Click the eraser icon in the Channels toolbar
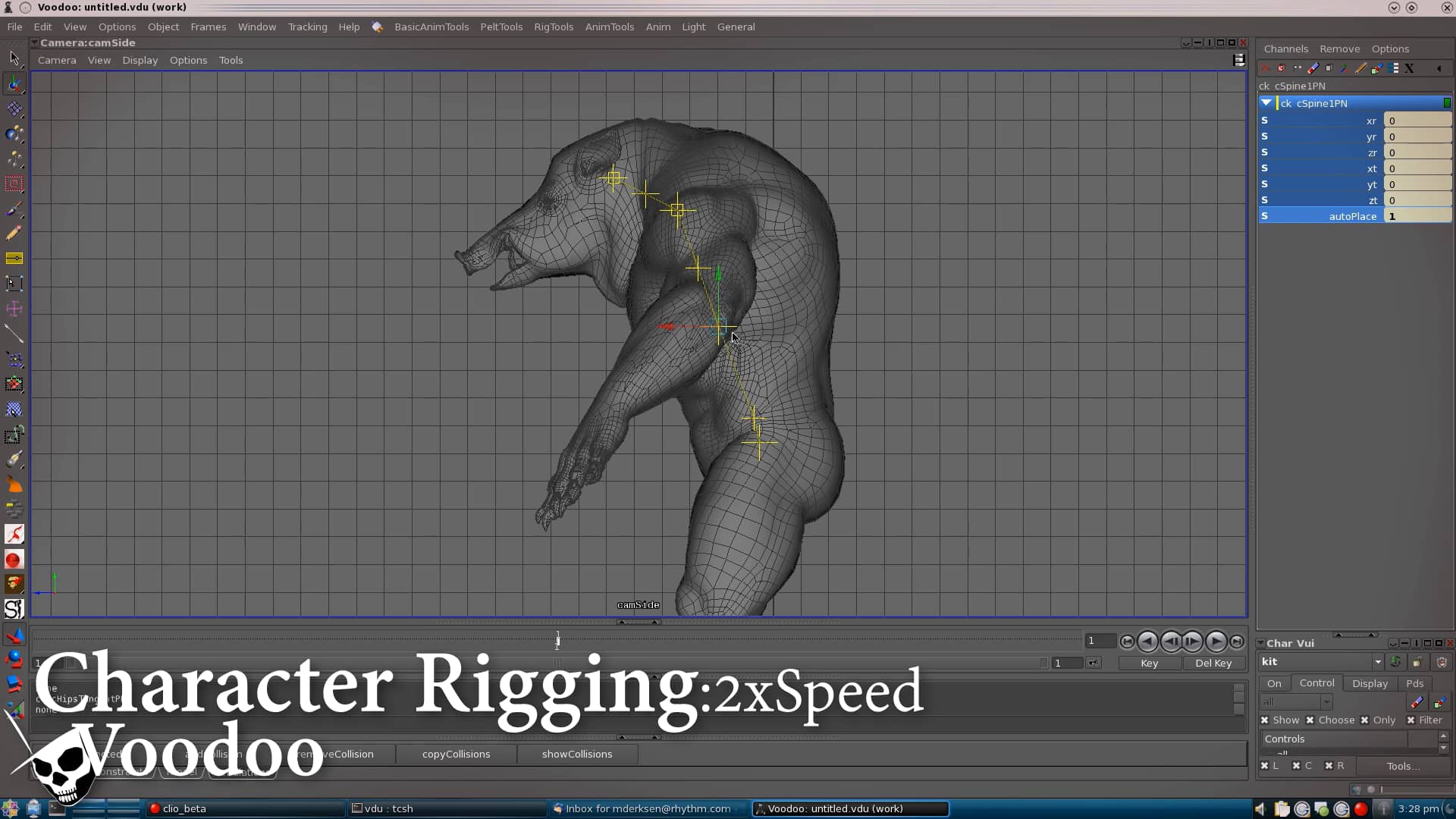The width and height of the screenshot is (1456, 819). click(x=1313, y=68)
